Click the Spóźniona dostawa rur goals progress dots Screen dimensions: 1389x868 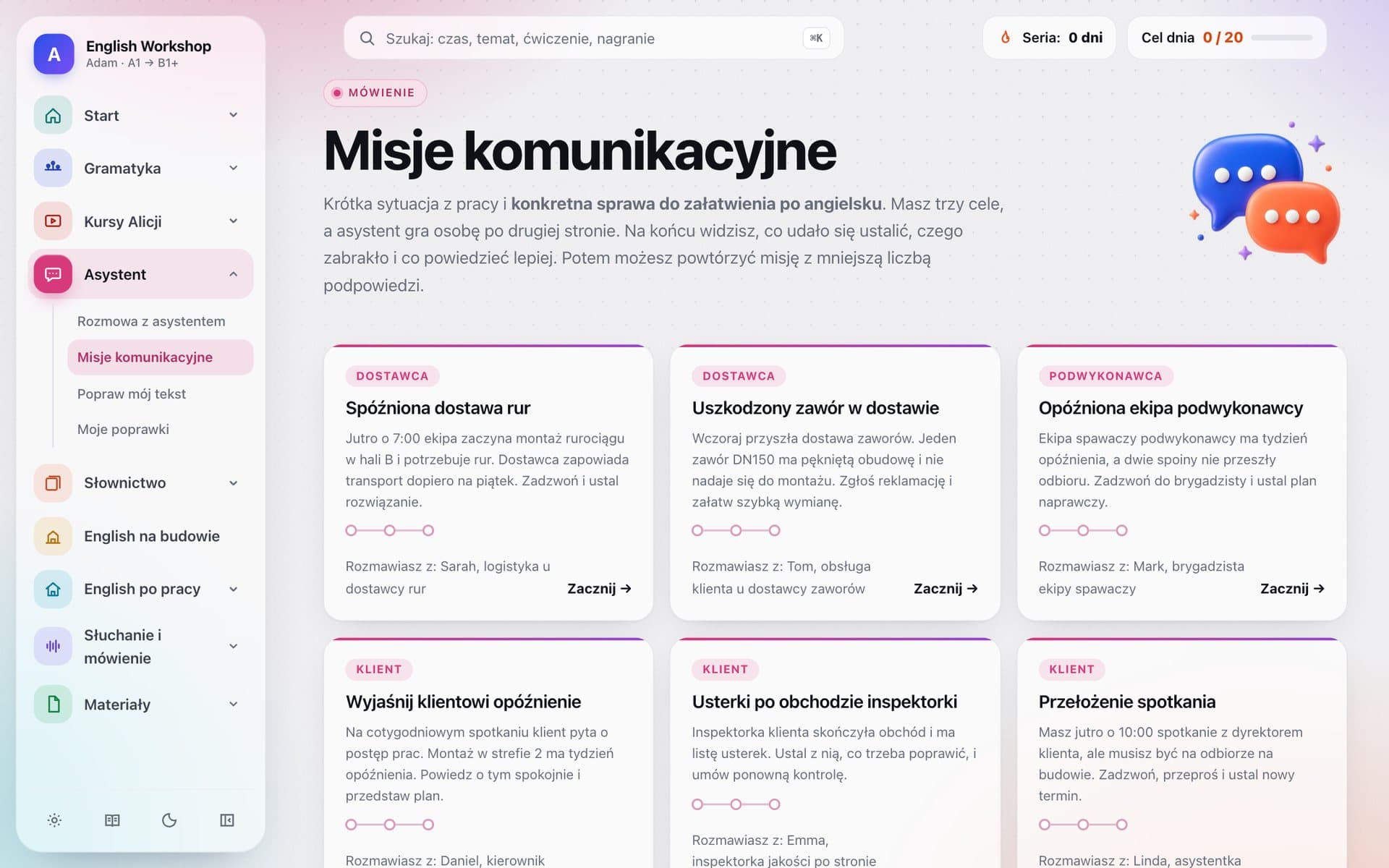[x=389, y=530]
